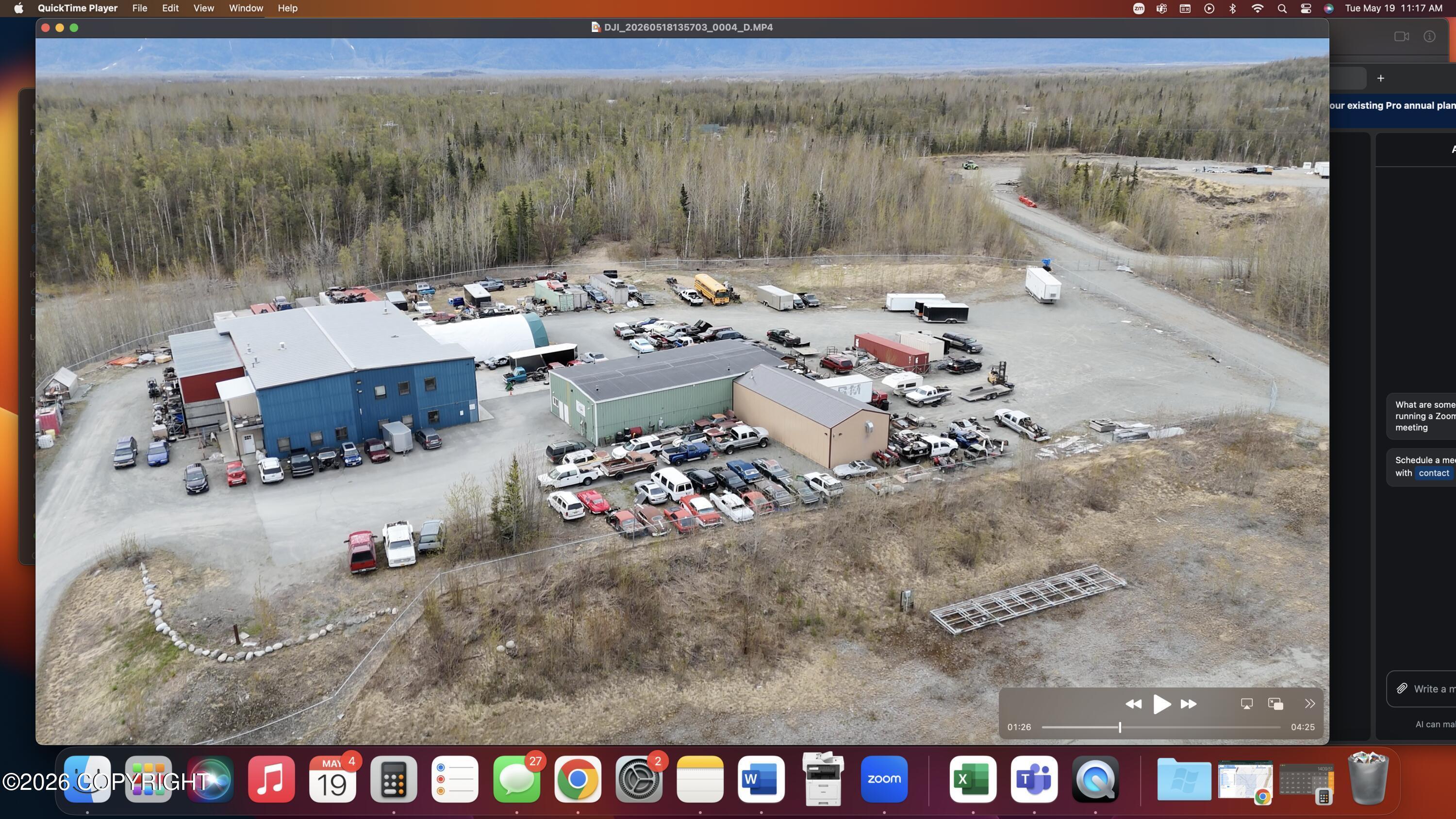The height and width of the screenshot is (819, 1456).
Task: Expand the share and playback speed chevrons
Action: pyautogui.click(x=1309, y=703)
